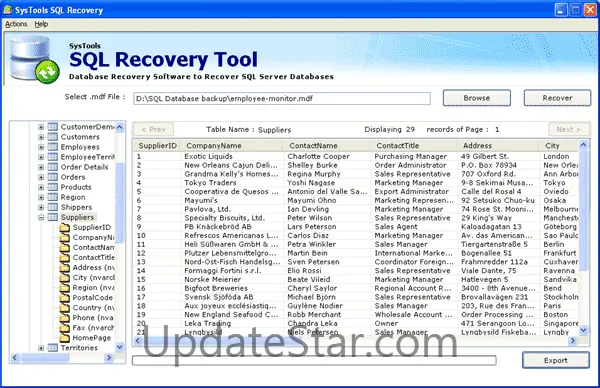Click the Region column folder icon under Suppliers

click(x=65, y=288)
